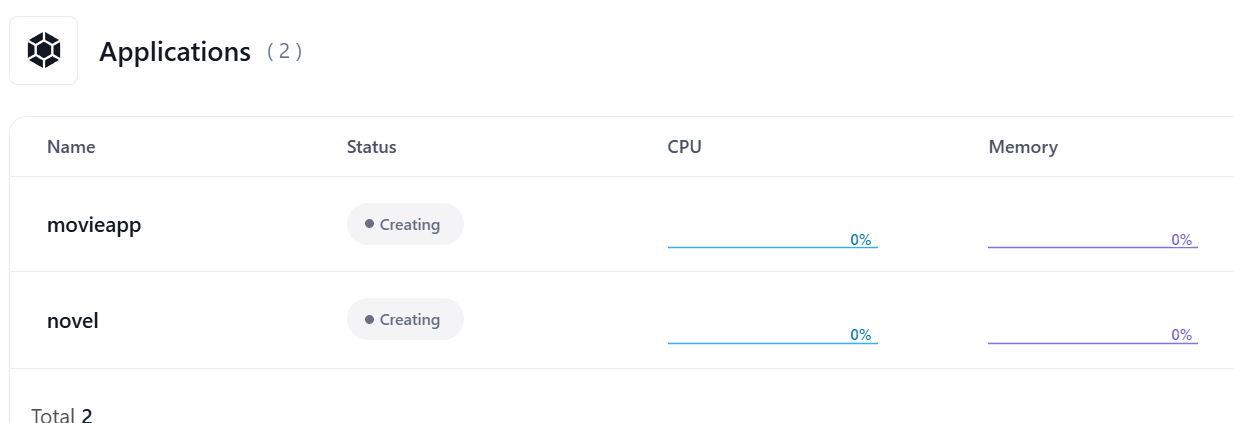
Task: Click the gray status dot for movieapp
Action: (370, 224)
